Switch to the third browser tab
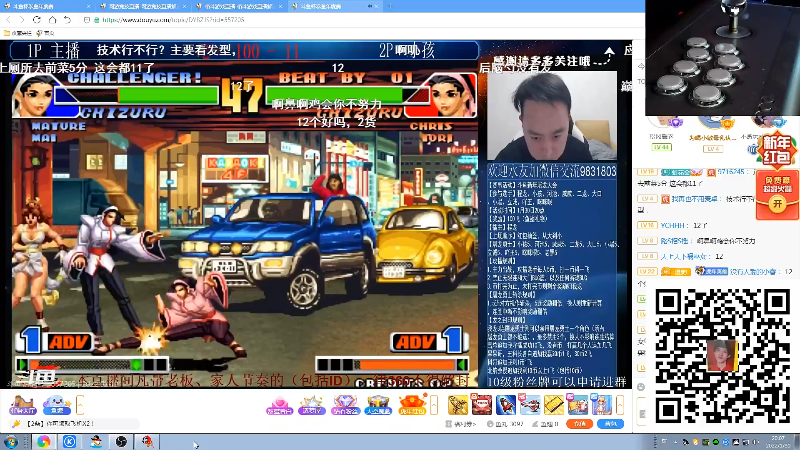 pos(240,6)
